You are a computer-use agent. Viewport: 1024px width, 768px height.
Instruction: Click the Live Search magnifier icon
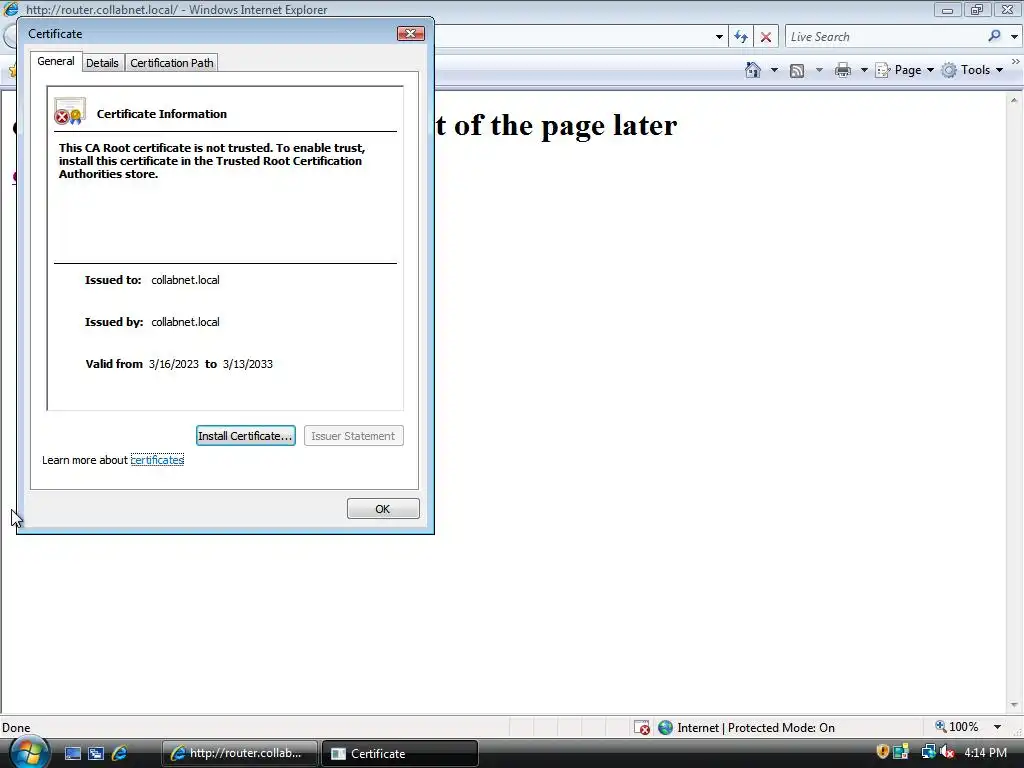(994, 36)
